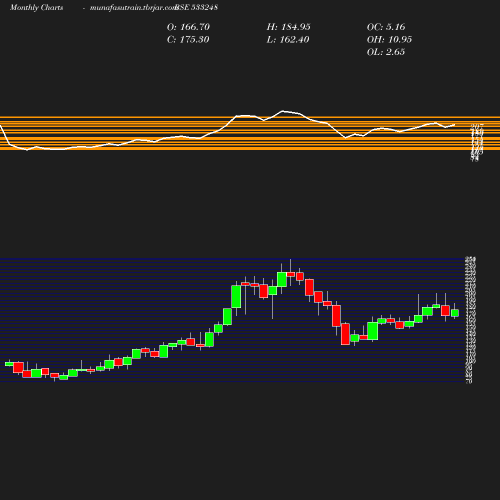This screenshot has height=500, width=500.
Task: Click the 'OC: 5.16' value
Action: pyautogui.click(x=386, y=27)
